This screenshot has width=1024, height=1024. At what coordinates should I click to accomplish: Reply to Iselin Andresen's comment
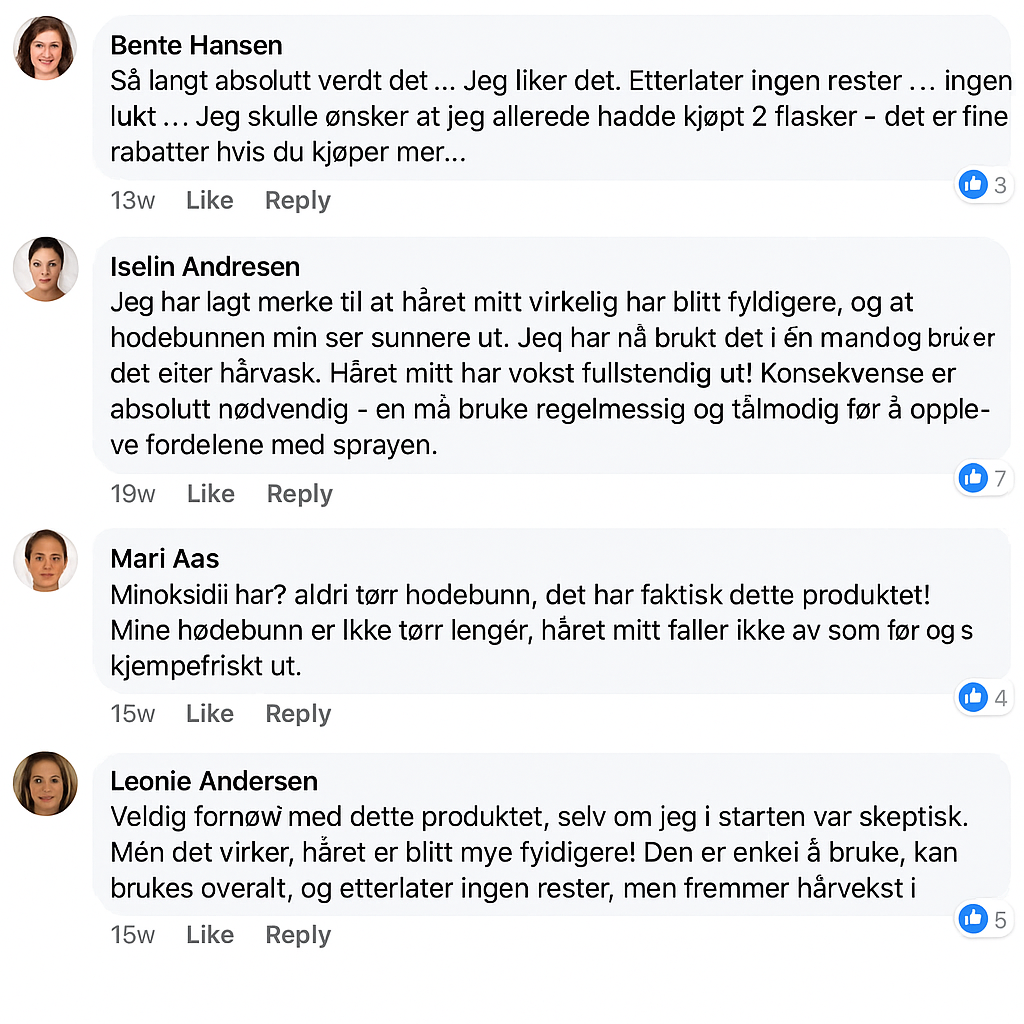pos(299,494)
